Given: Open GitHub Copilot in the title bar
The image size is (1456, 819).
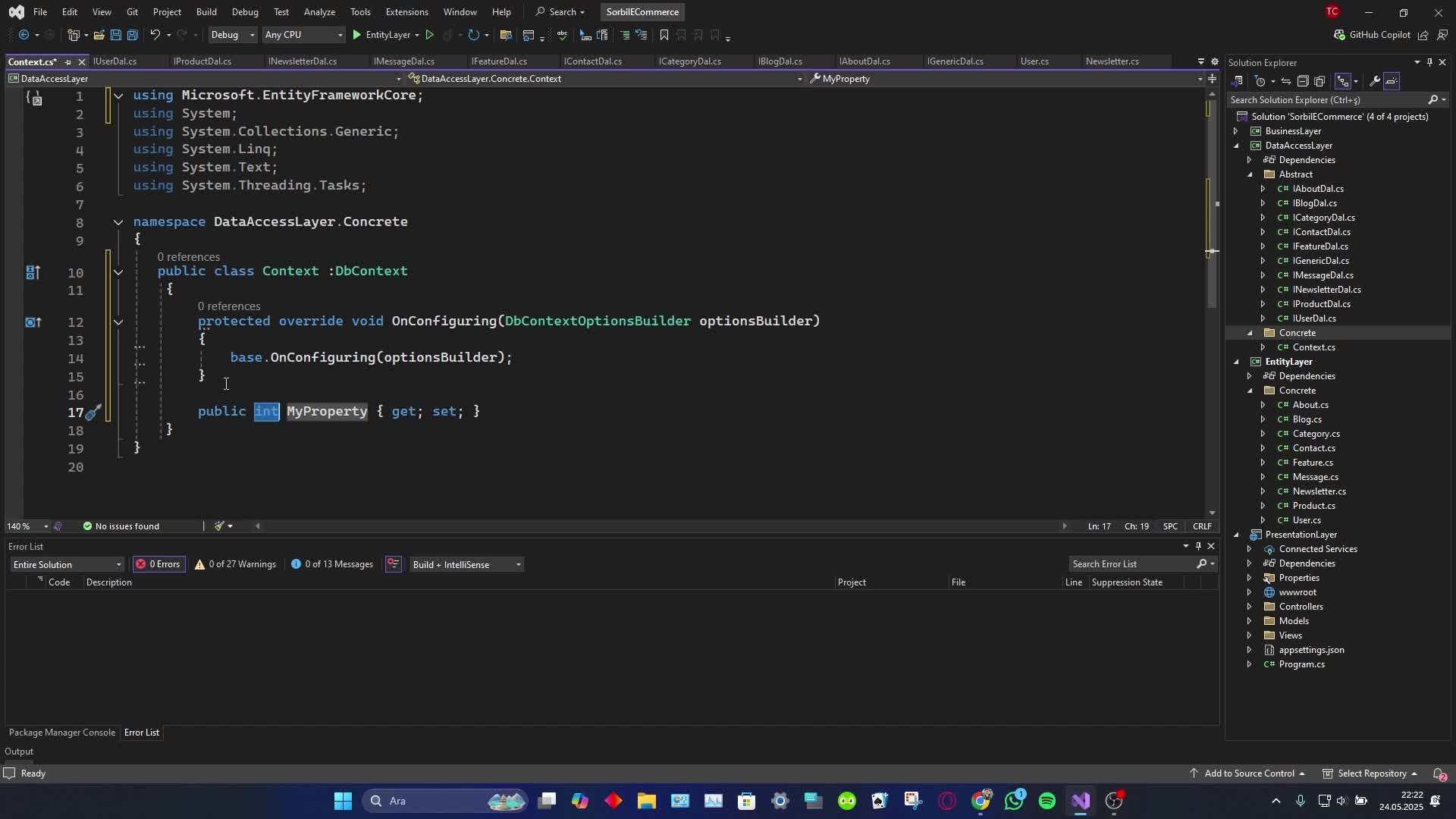Looking at the screenshot, I should point(1372,35).
